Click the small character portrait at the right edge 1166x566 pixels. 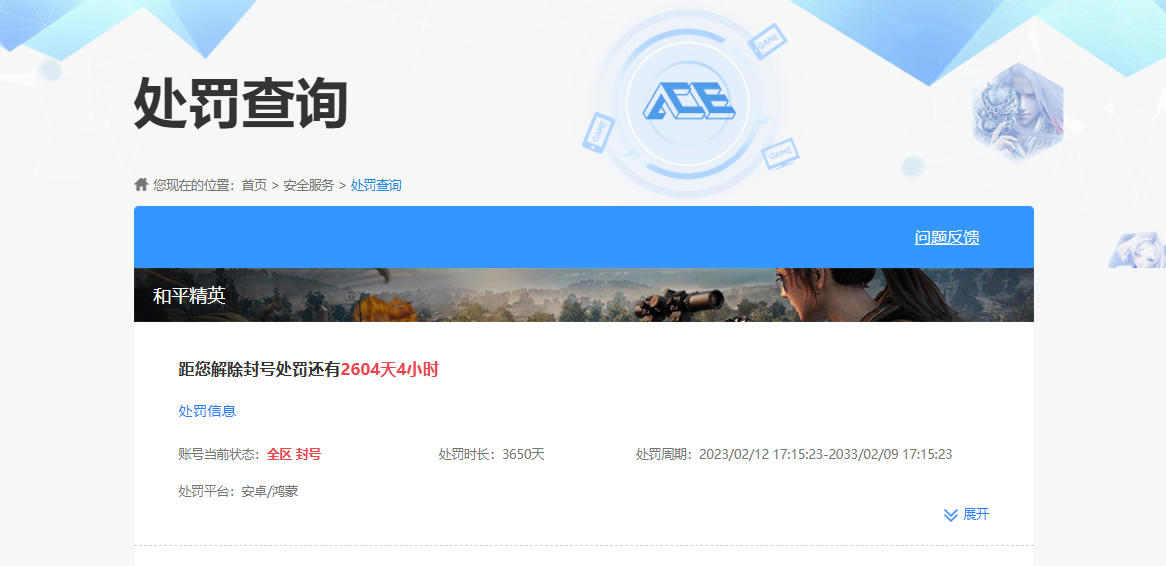click(1140, 250)
